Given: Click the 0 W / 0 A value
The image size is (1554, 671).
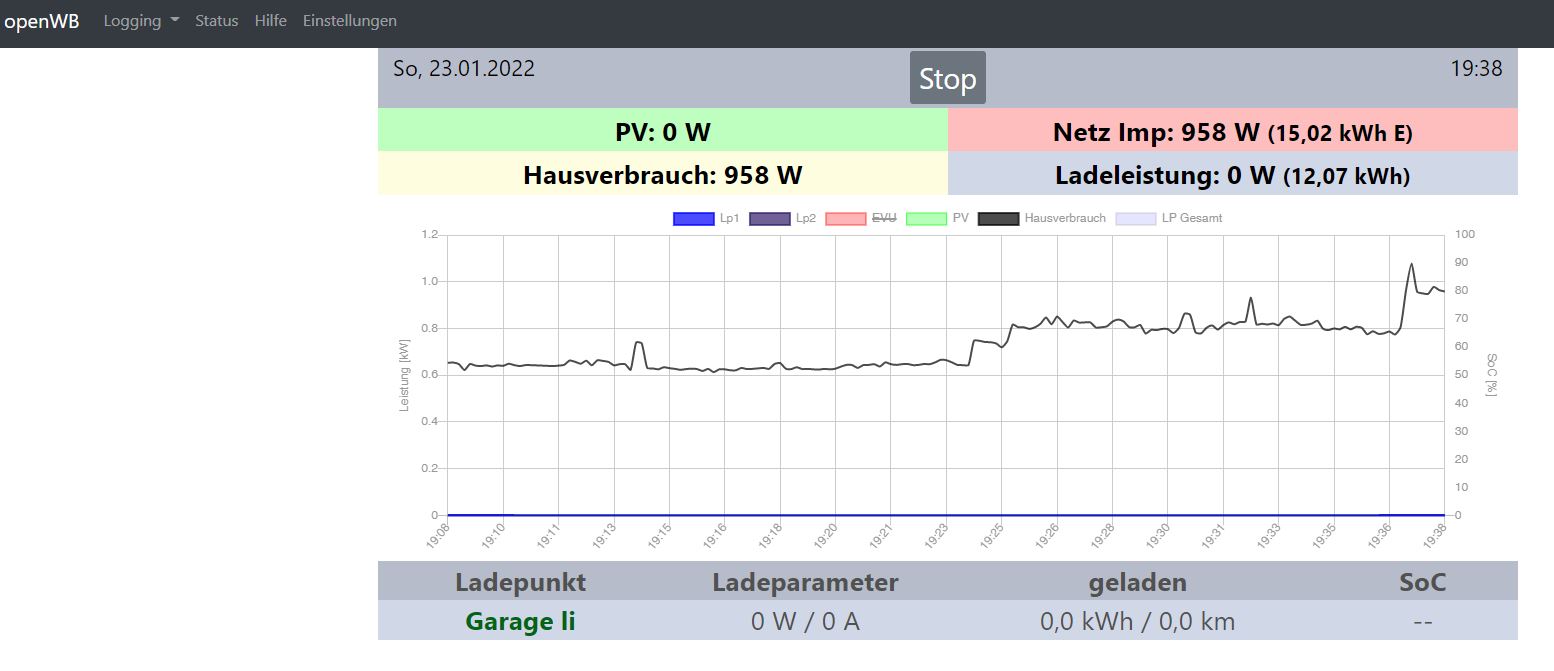Looking at the screenshot, I should 805,621.
